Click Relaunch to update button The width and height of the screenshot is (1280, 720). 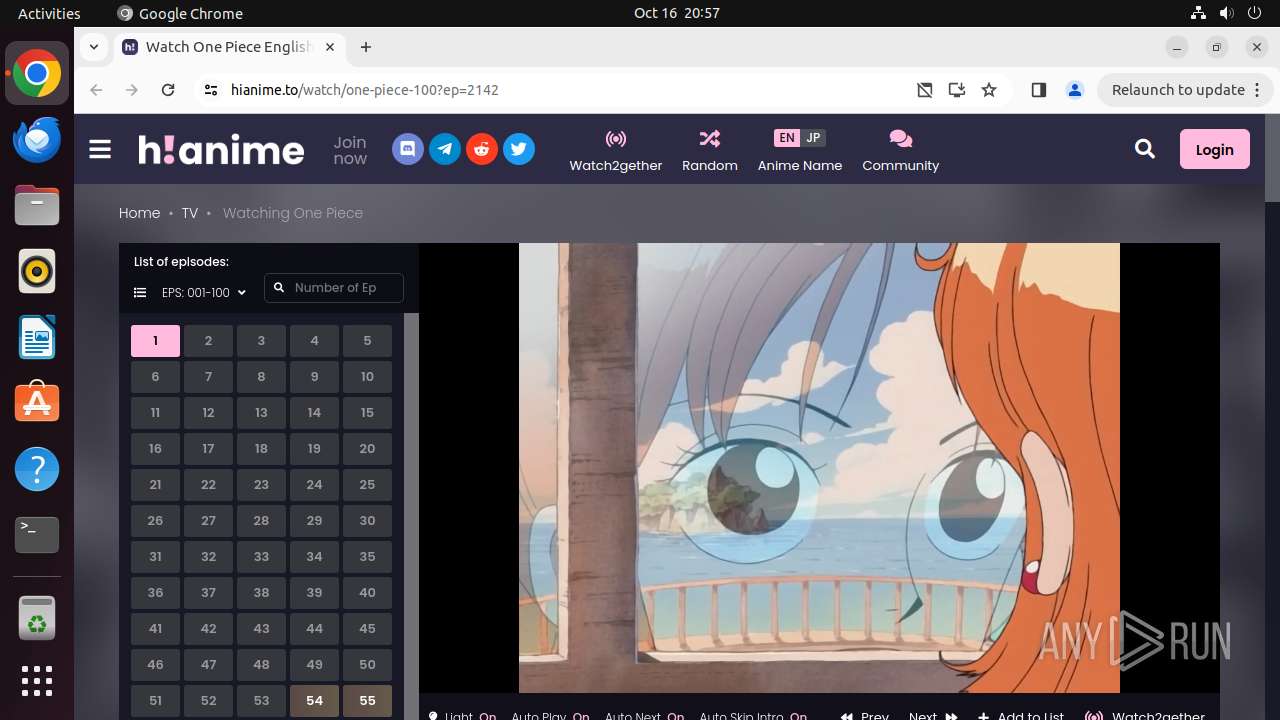click(x=1178, y=90)
